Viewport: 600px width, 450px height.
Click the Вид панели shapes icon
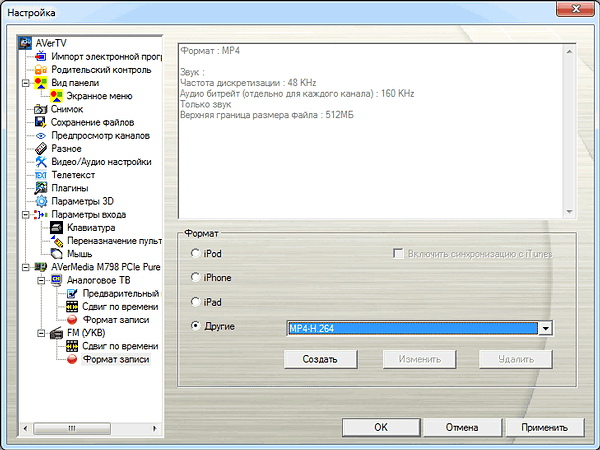pyautogui.click(x=41, y=83)
